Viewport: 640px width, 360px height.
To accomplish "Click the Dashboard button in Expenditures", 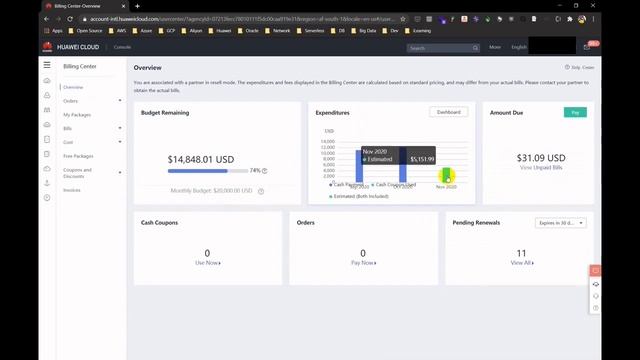I will [449, 112].
